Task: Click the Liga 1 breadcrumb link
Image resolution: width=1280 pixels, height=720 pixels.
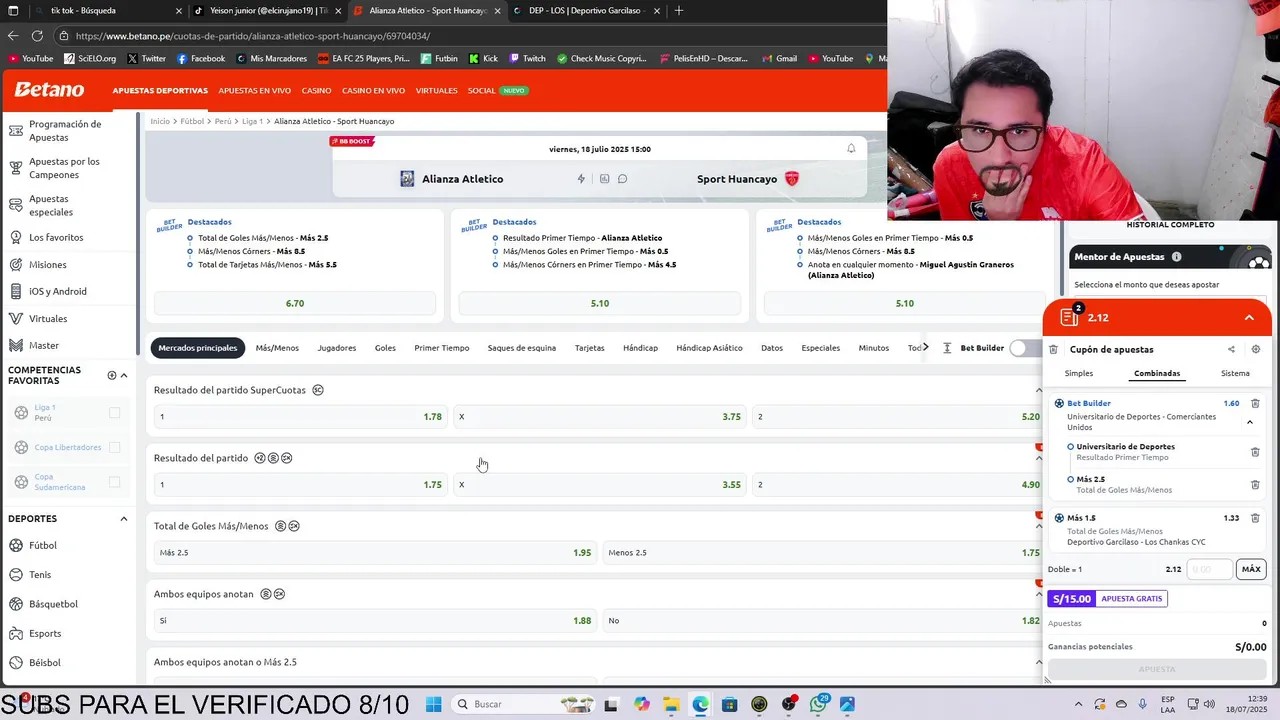Action: 252,121
